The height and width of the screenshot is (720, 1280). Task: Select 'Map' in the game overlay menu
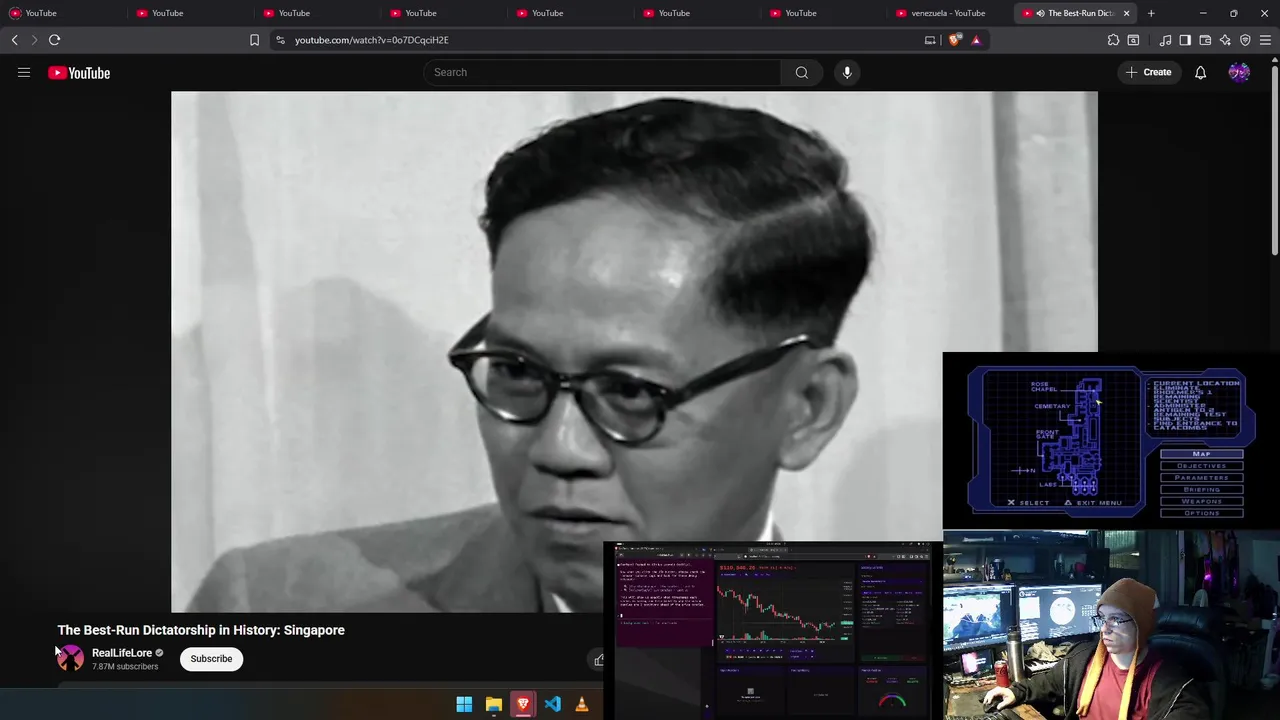(1201, 454)
